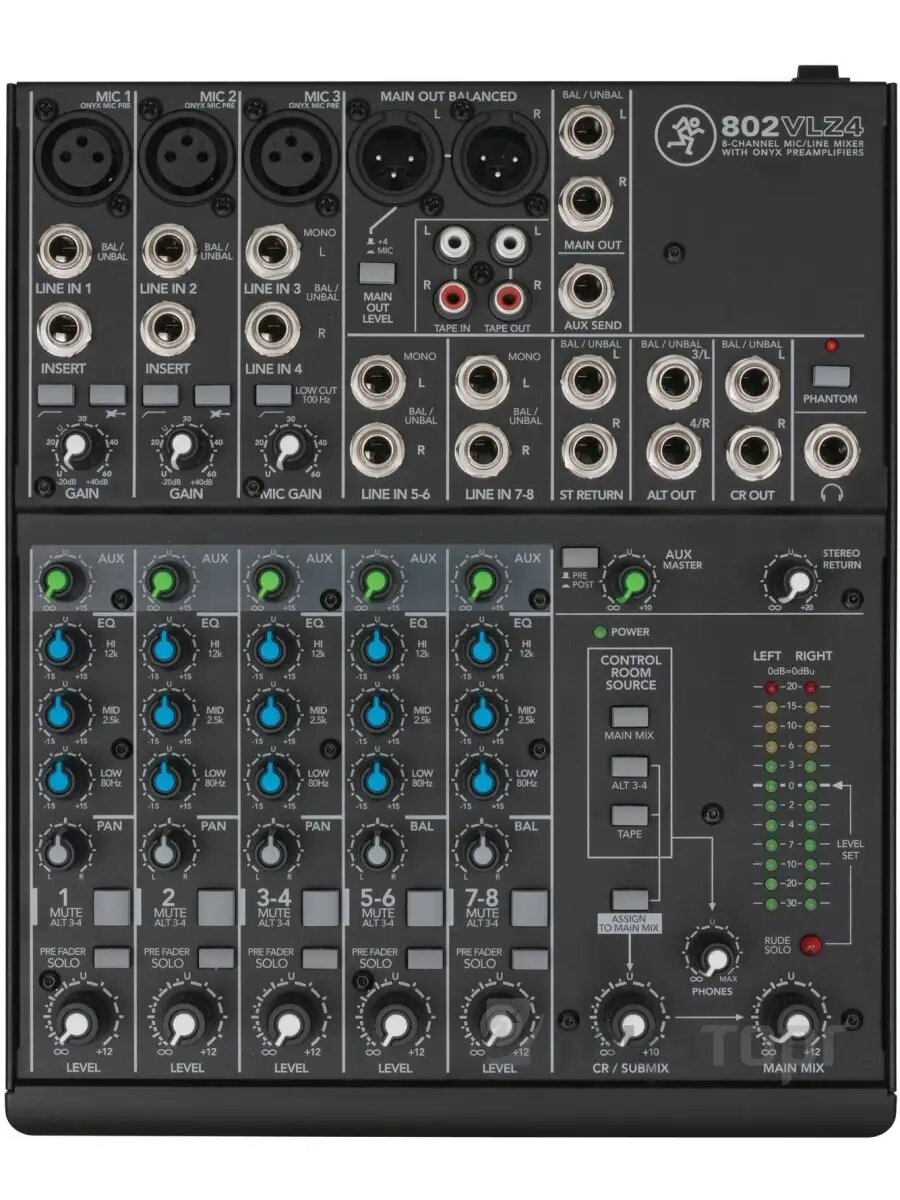Viewport: 900px width, 1200px height.
Task: Click the PHONES volume knob
Action: click(x=711, y=957)
